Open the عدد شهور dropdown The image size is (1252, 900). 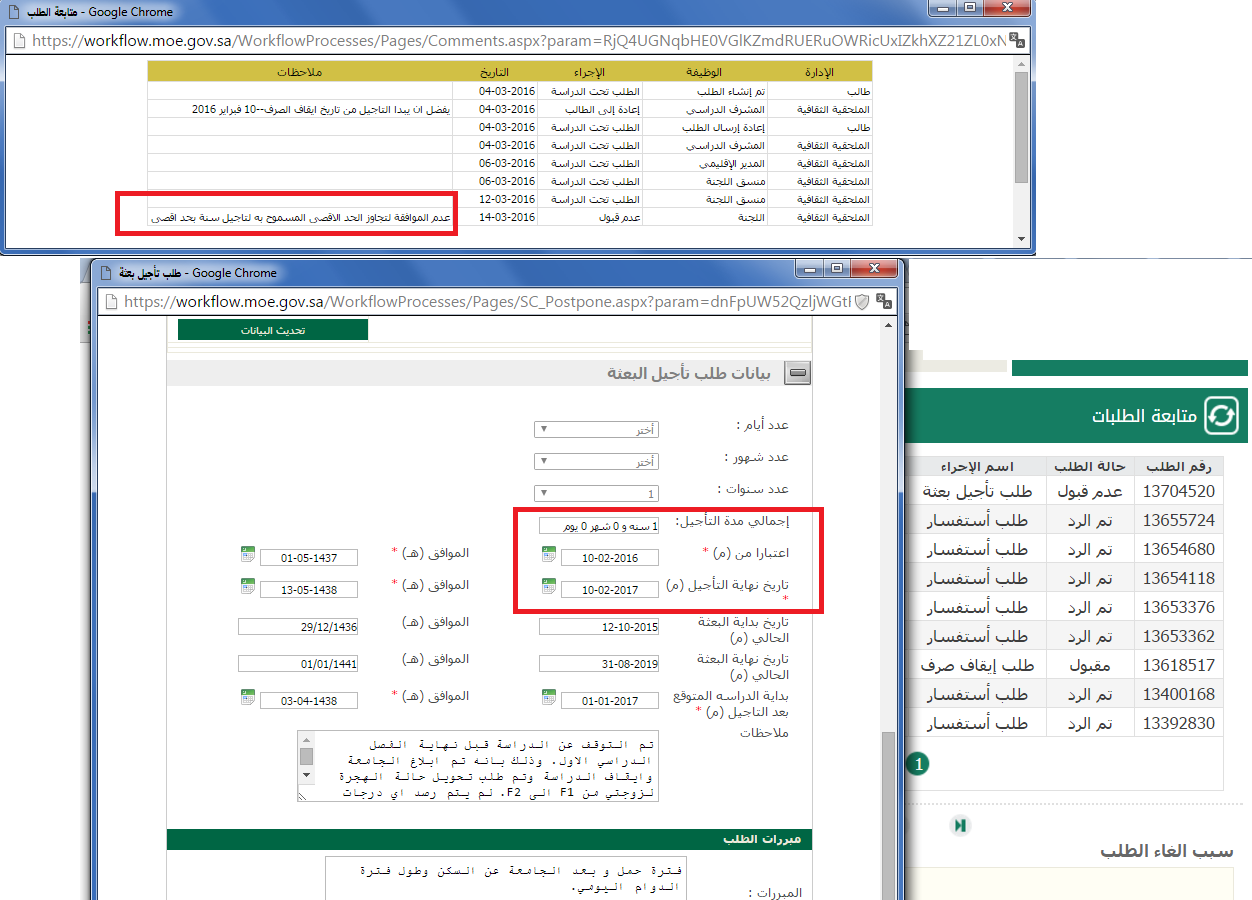pos(597,462)
